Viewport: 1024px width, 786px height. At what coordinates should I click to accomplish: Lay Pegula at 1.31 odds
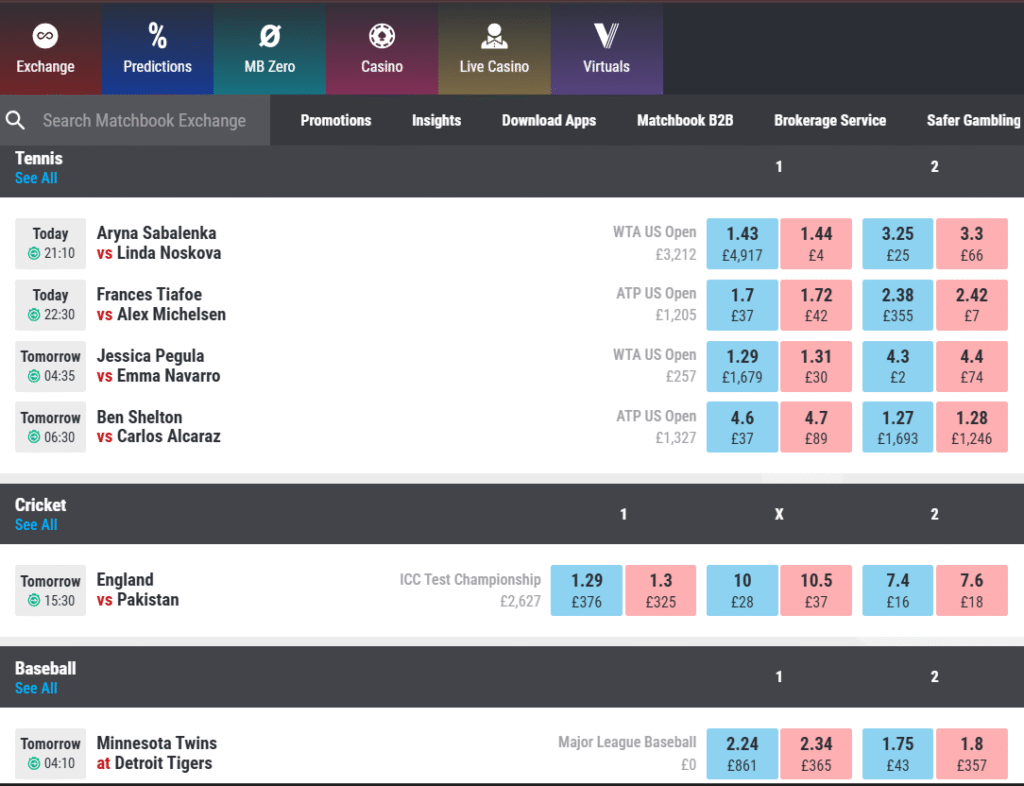816,366
